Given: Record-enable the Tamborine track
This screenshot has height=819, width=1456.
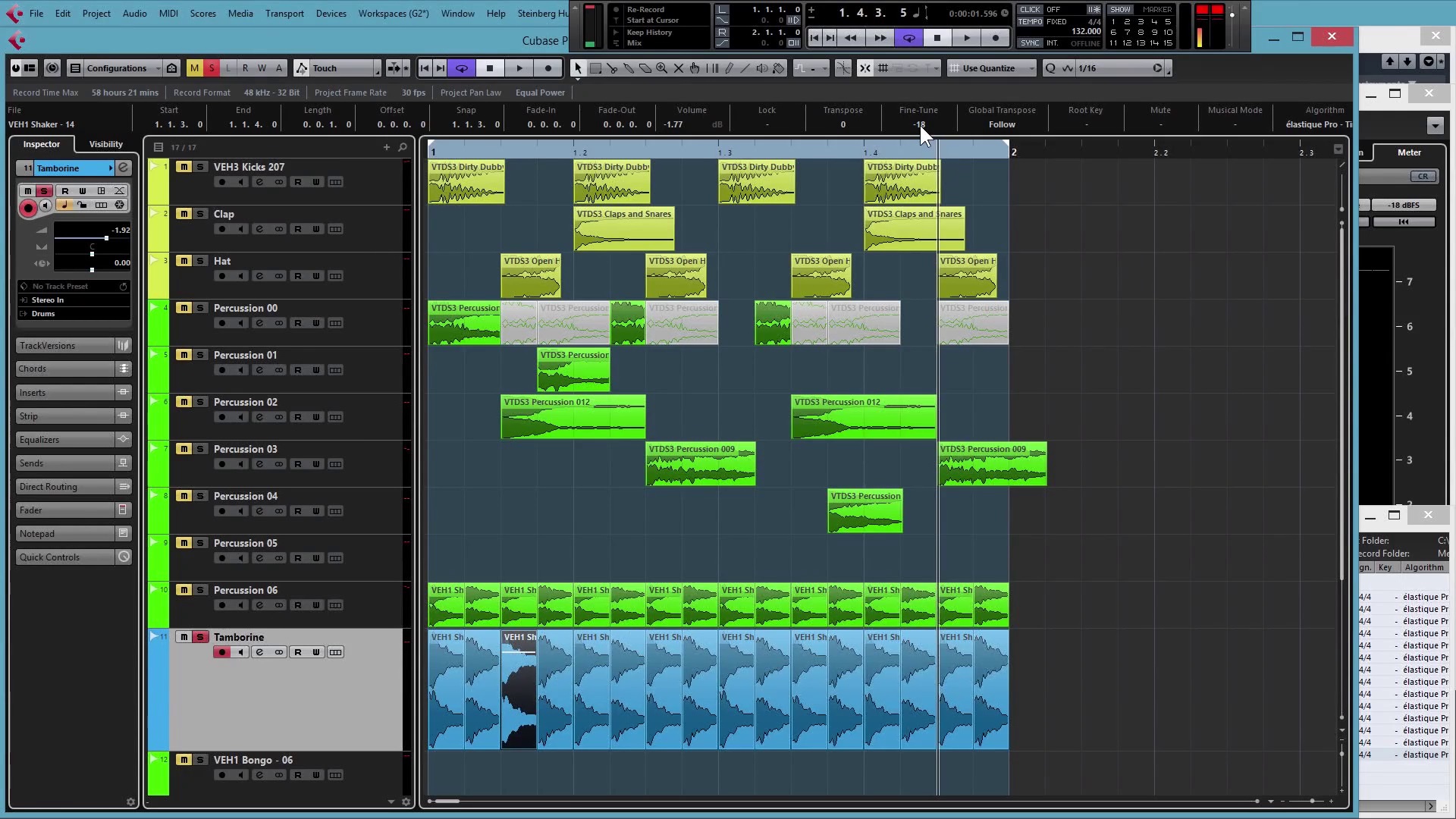Looking at the screenshot, I should (x=221, y=652).
